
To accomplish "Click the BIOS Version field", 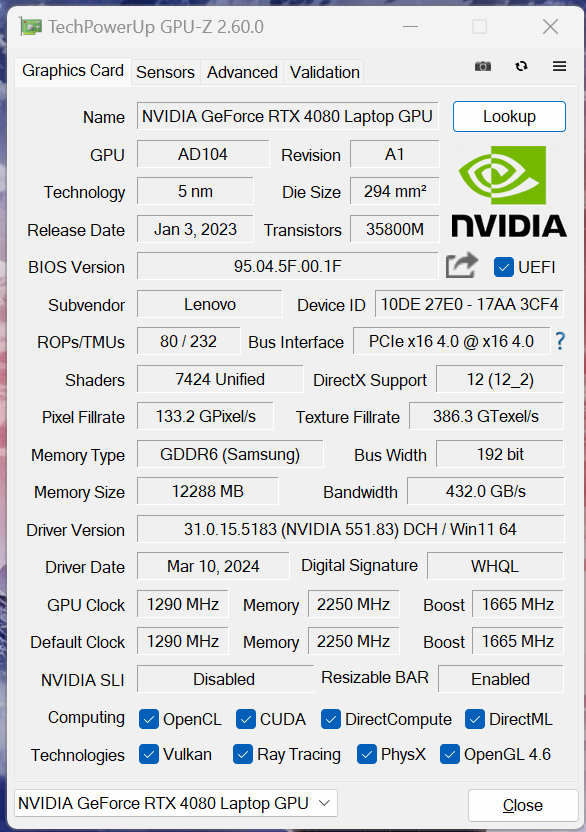I will point(288,266).
